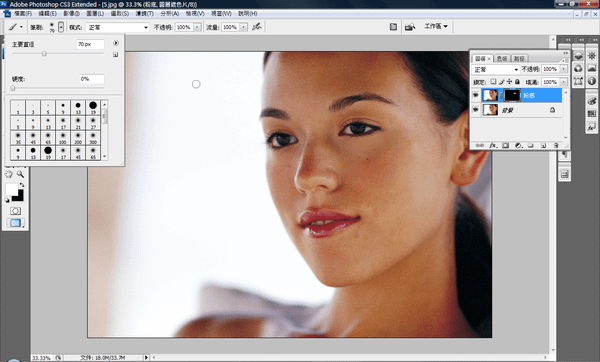The width and height of the screenshot is (600, 362).
Task: Select the Hand tool in the toolbox
Action: pos(9,174)
